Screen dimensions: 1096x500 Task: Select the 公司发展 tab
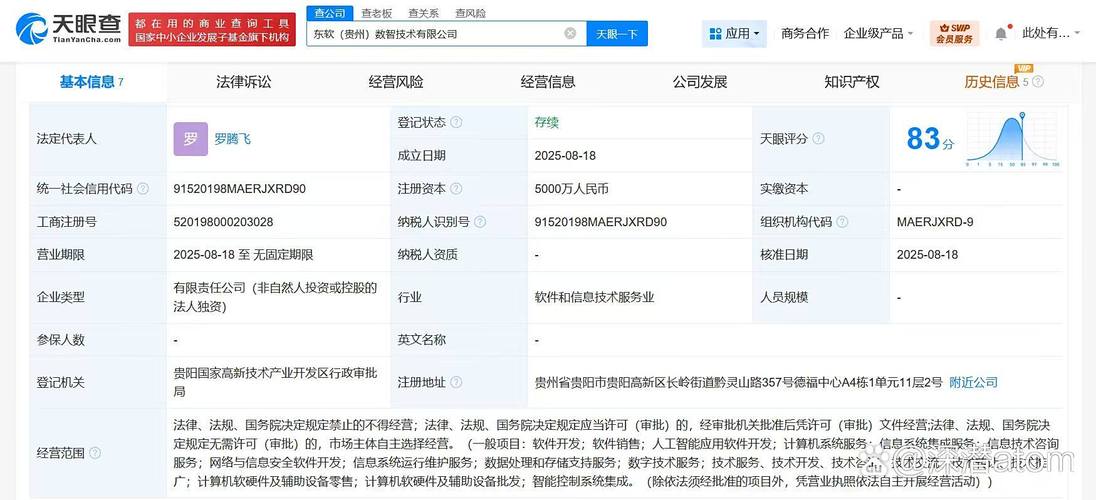[x=700, y=82]
